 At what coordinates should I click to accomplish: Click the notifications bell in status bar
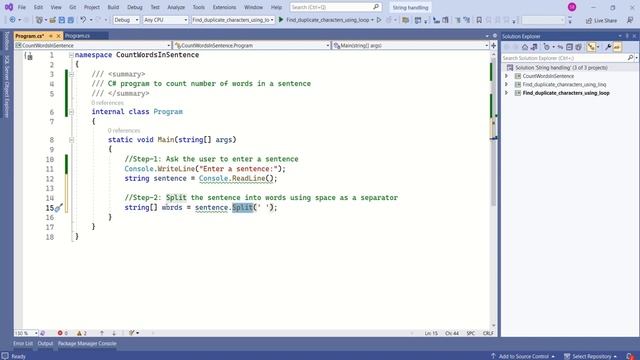point(630,356)
